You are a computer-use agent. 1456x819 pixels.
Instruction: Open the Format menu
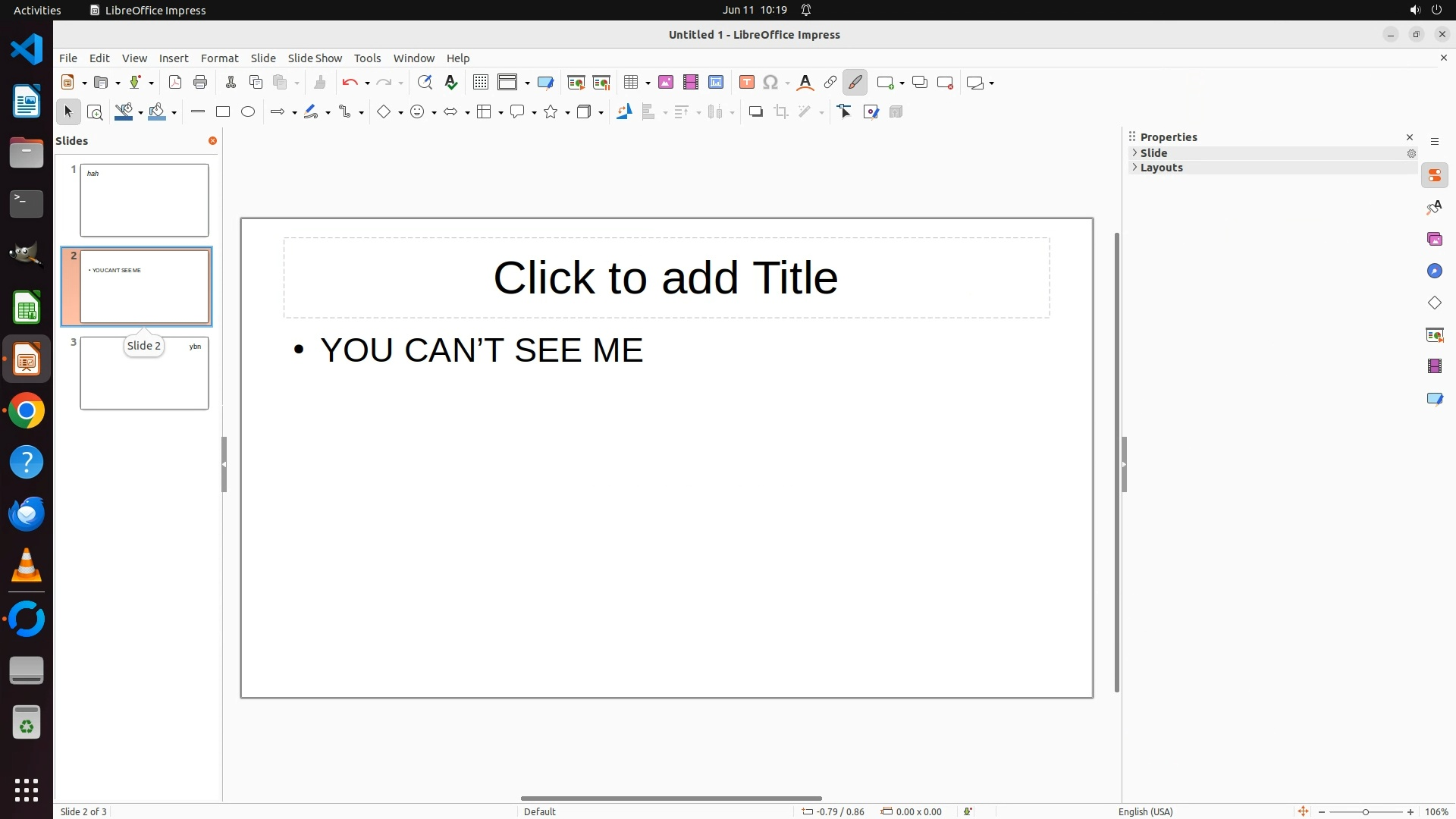(x=219, y=58)
